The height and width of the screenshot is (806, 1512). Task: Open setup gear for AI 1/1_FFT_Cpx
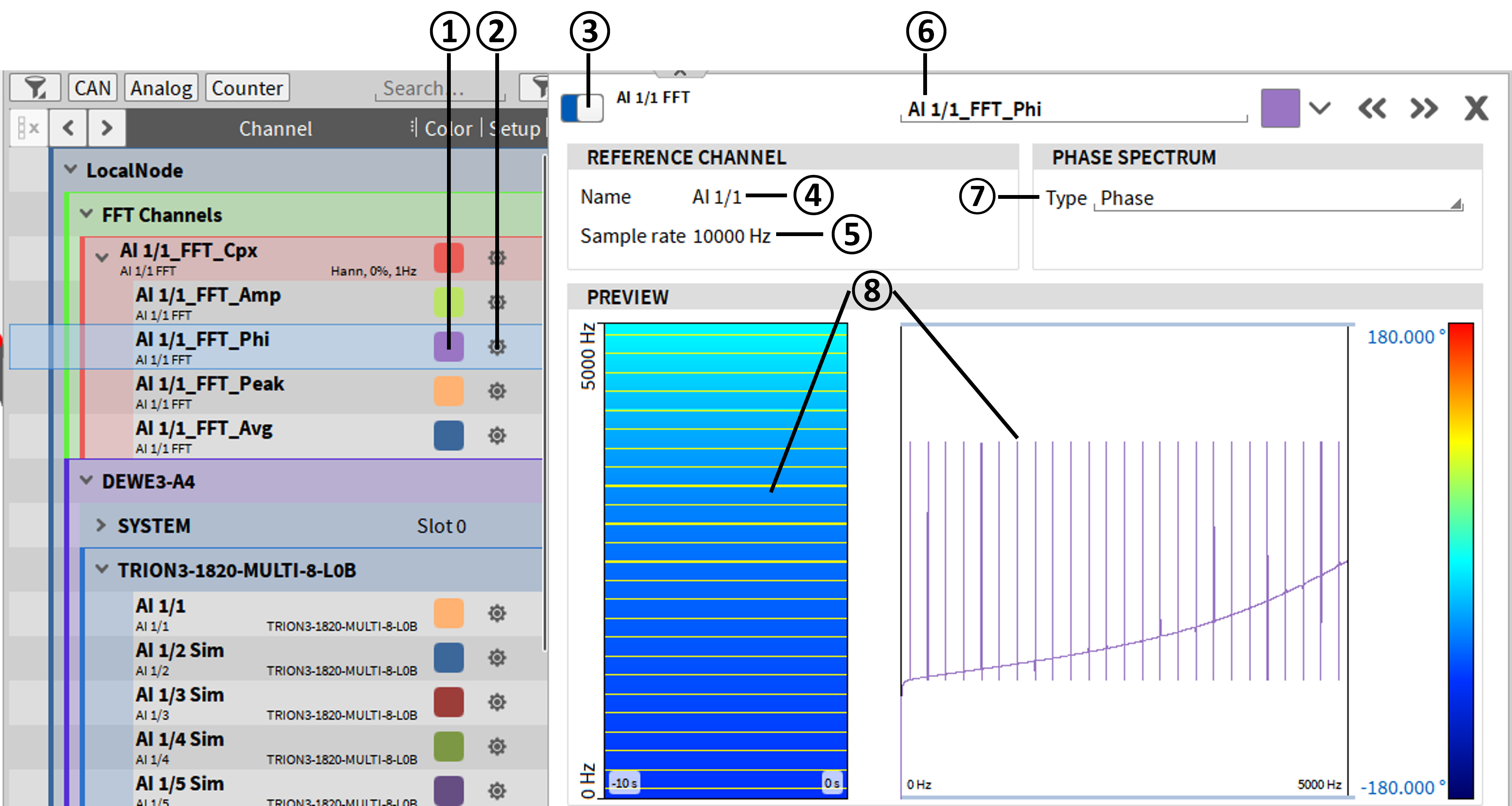[x=496, y=258]
